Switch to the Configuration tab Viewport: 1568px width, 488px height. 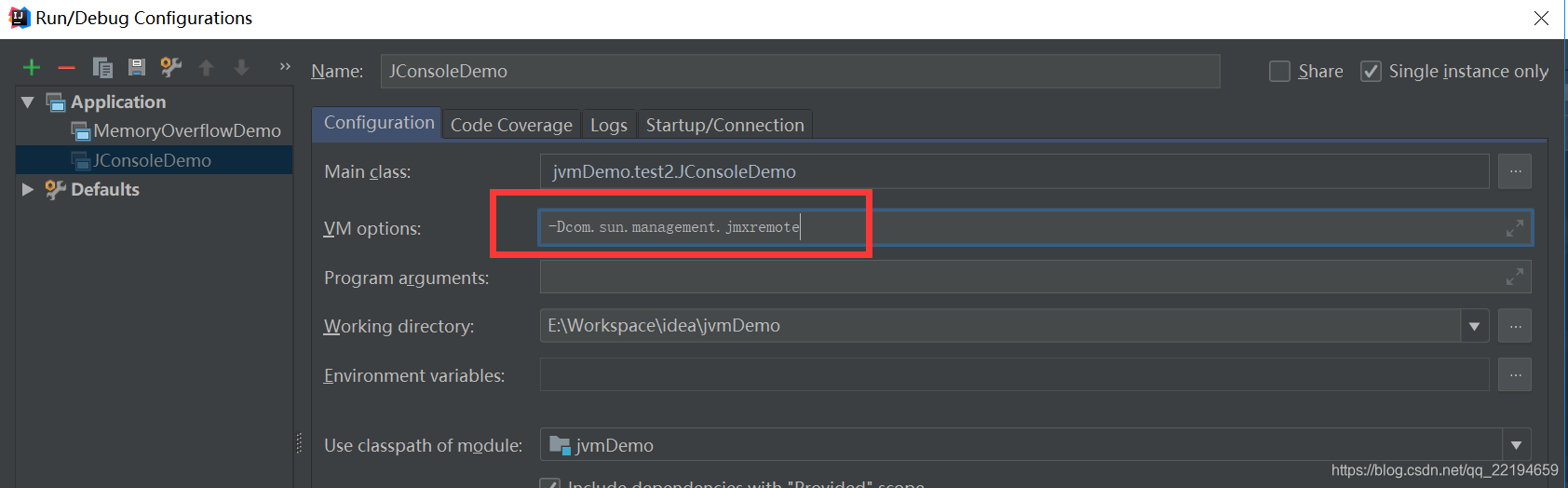click(379, 123)
